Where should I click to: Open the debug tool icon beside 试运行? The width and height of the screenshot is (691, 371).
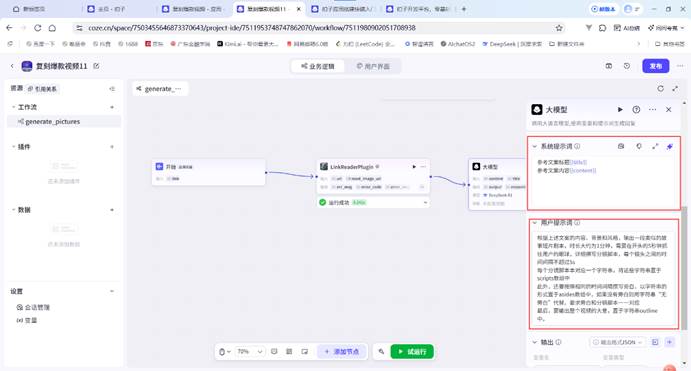381,352
